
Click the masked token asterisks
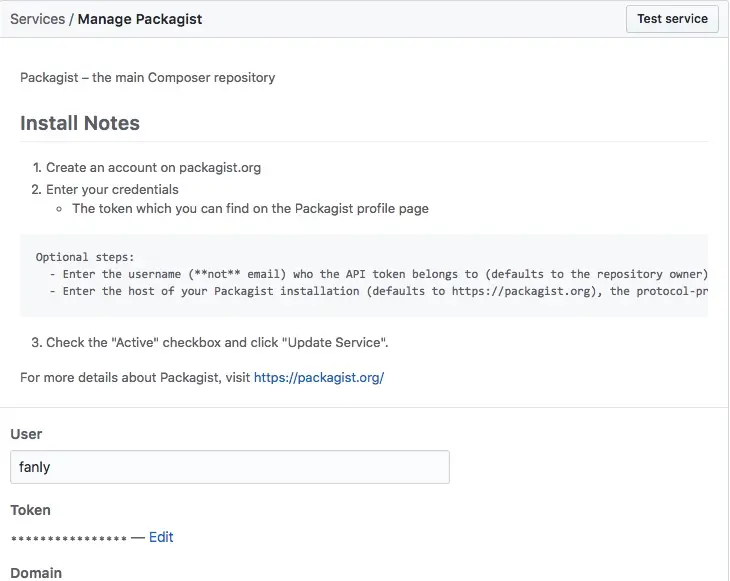tap(68, 539)
